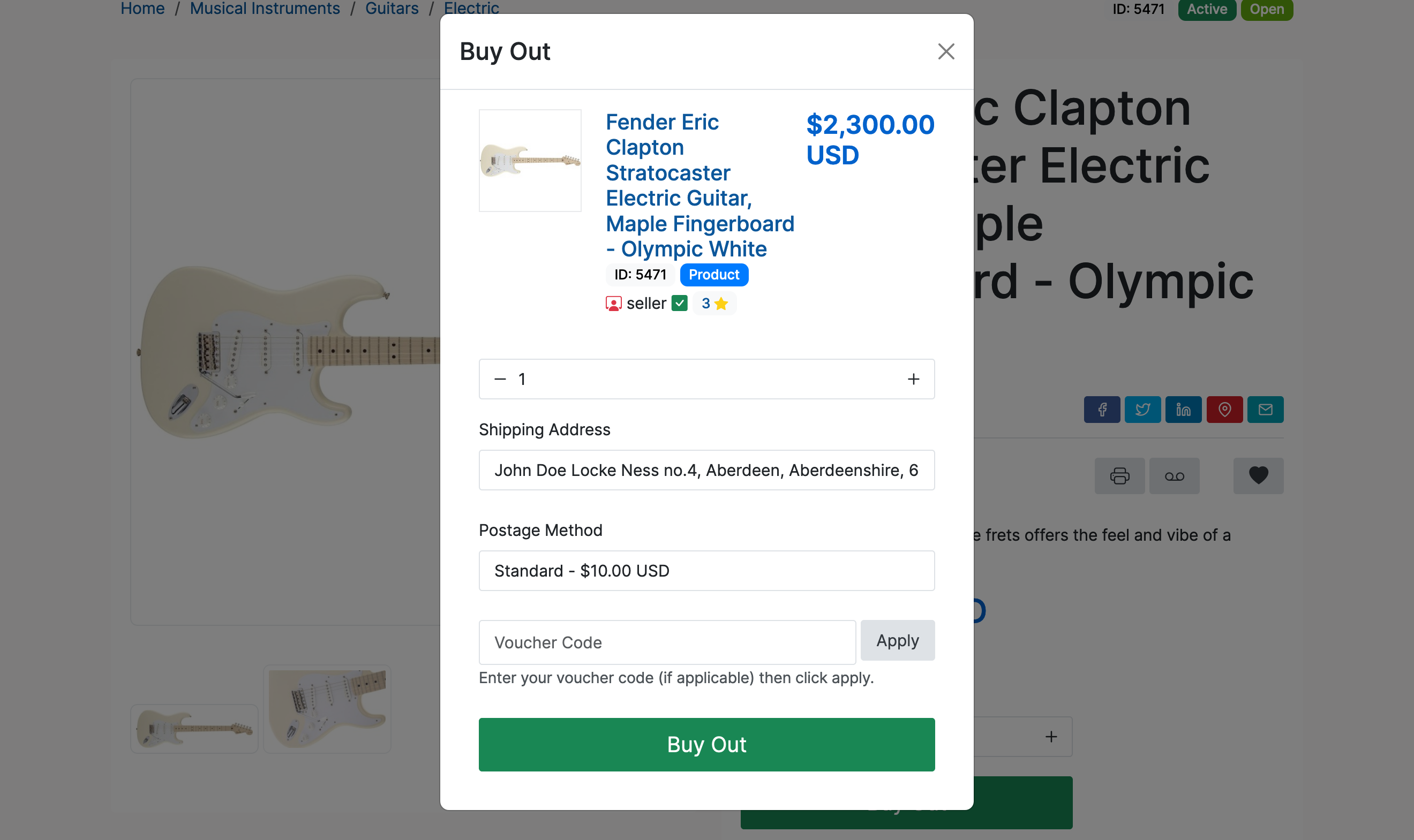This screenshot has height=840, width=1414.
Task: Open the Postage Method dropdown
Action: coord(706,571)
